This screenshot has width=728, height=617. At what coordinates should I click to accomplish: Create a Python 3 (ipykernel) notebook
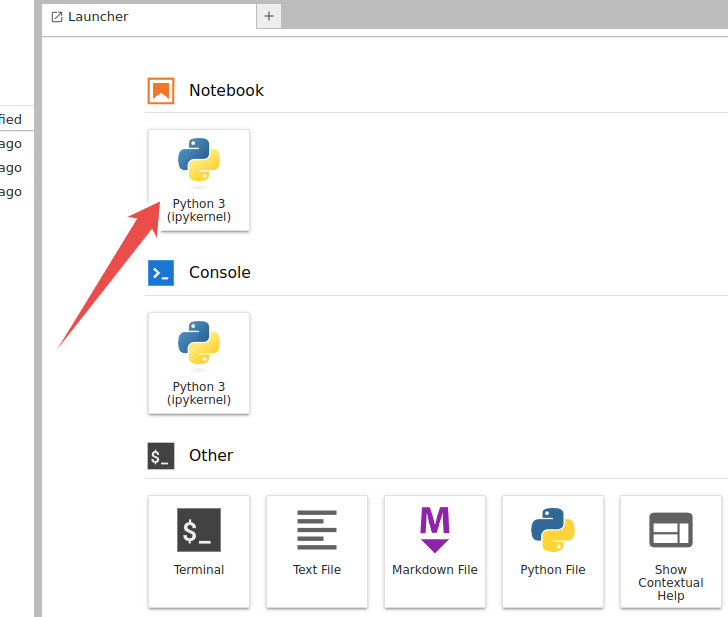198,180
